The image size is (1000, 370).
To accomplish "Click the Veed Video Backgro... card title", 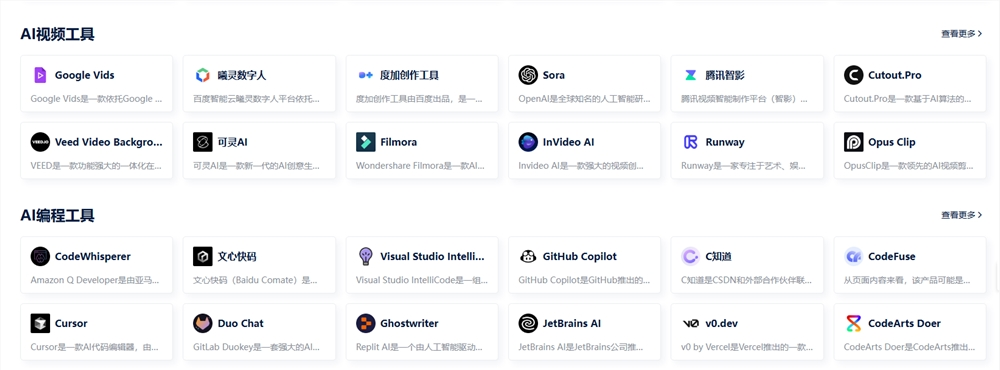I will coord(108,142).
